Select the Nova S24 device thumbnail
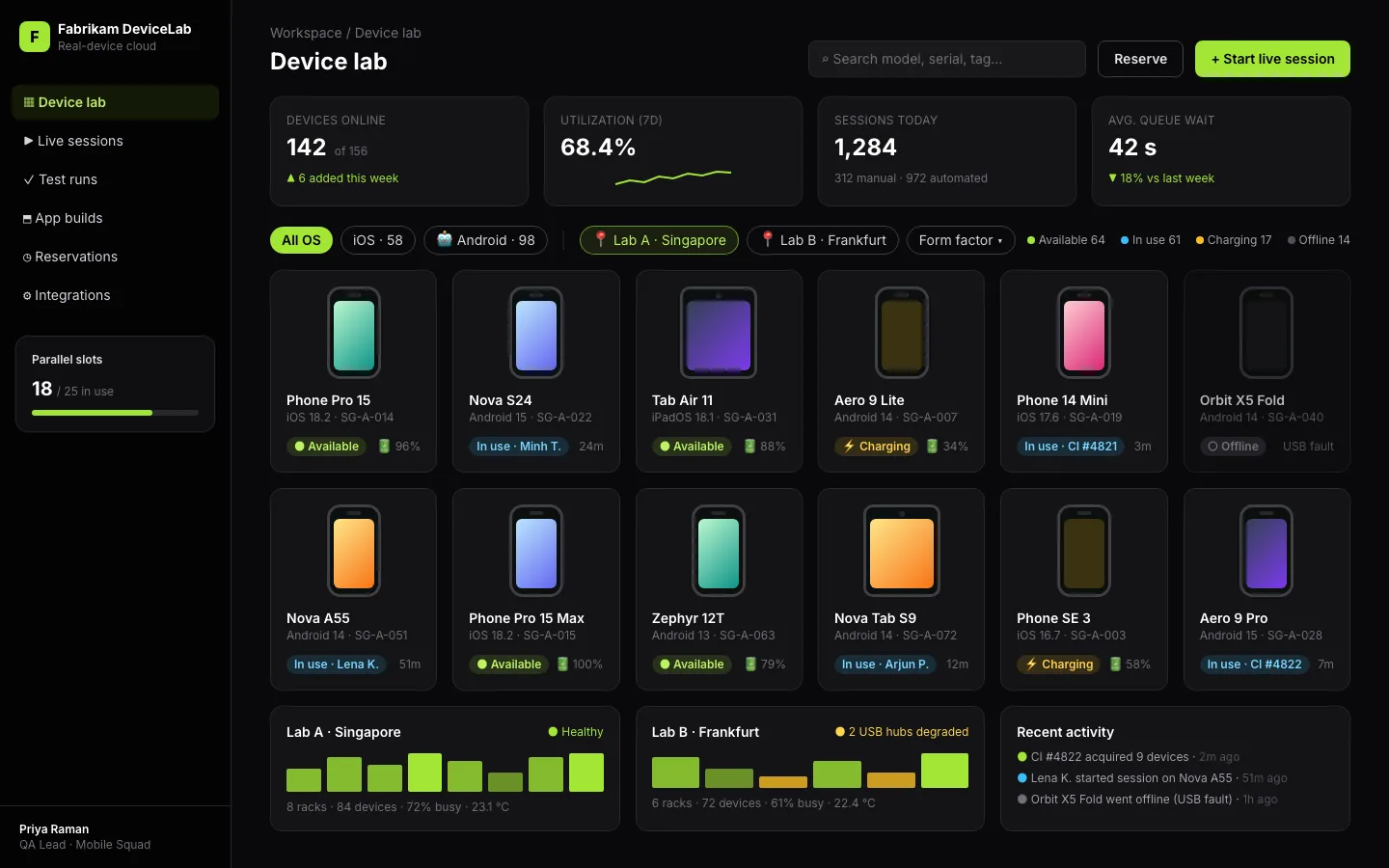Screen dimensions: 1389x868 point(536,334)
